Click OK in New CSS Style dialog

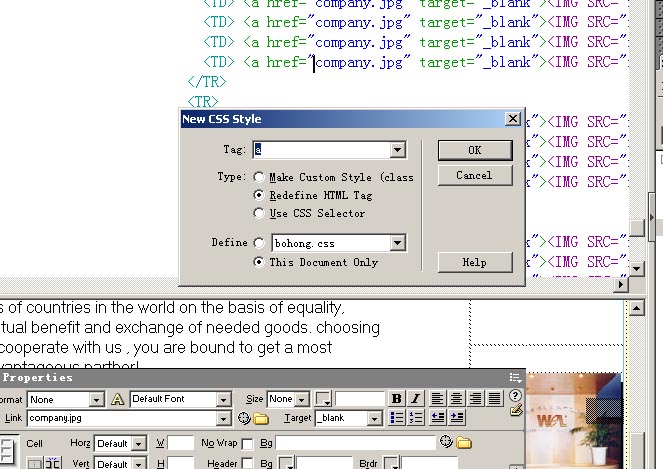tap(475, 150)
